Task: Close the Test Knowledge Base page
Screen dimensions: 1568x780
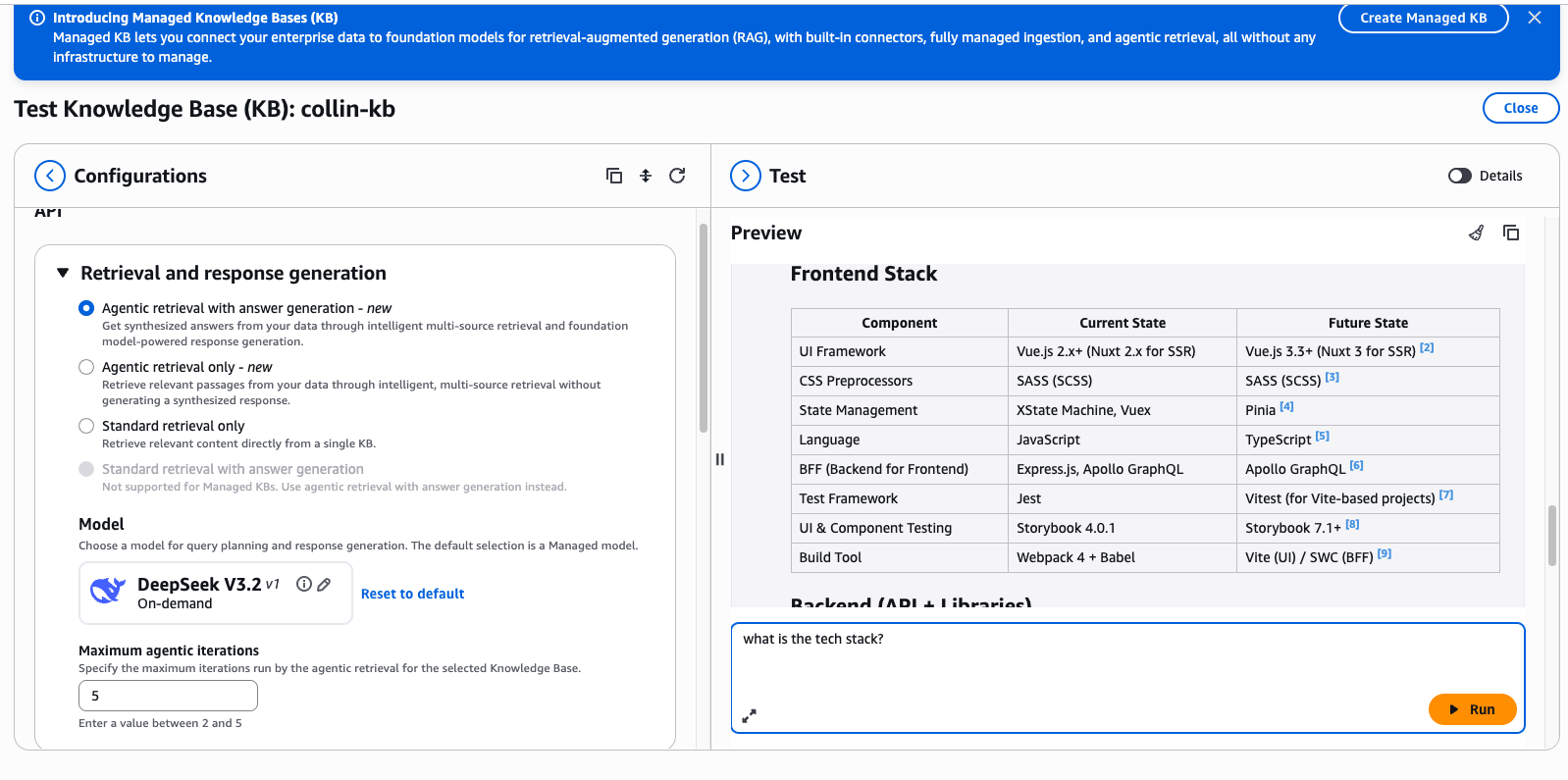Action: click(1520, 108)
